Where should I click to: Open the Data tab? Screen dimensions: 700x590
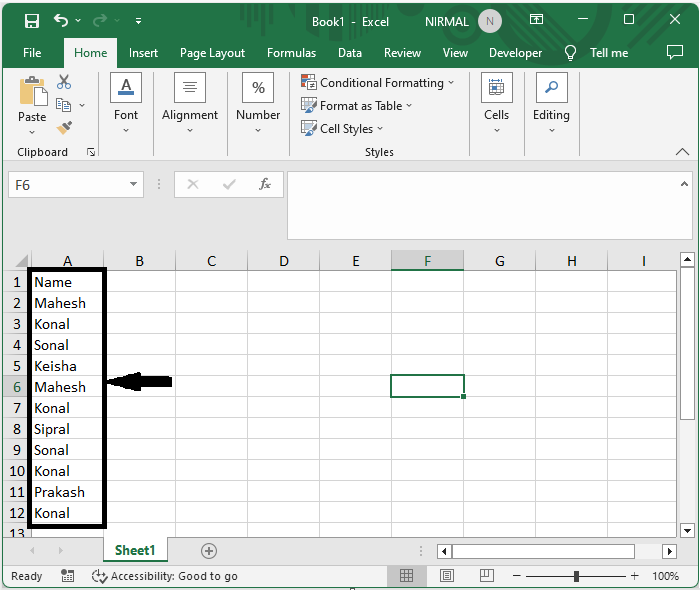[350, 53]
